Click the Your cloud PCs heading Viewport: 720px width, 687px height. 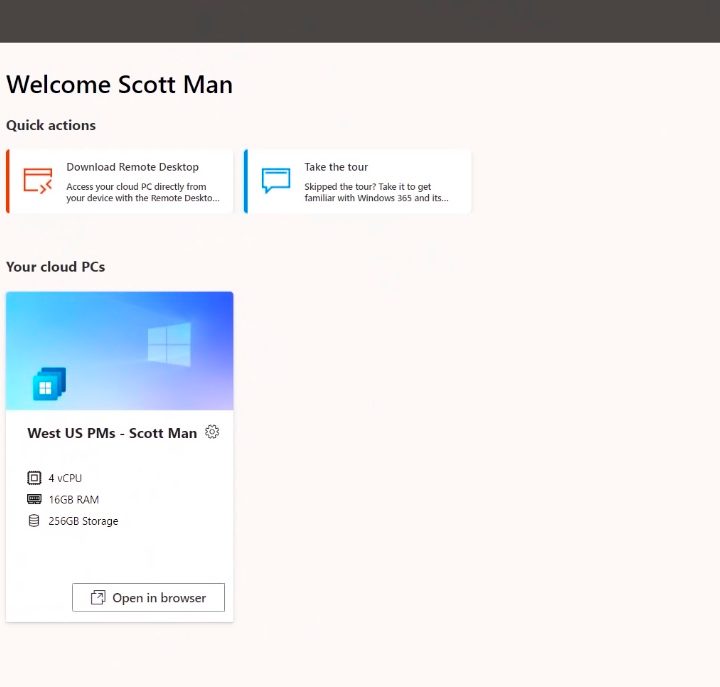coord(55,267)
